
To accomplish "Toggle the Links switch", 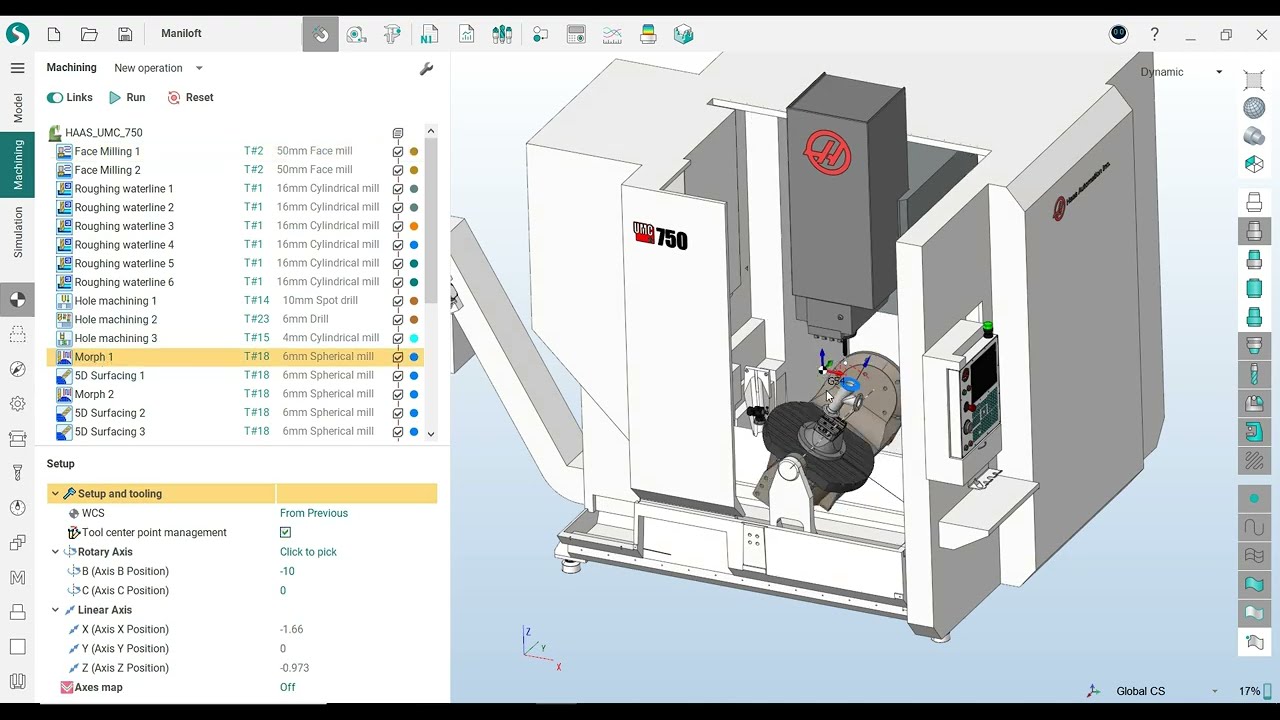I will tap(55, 98).
